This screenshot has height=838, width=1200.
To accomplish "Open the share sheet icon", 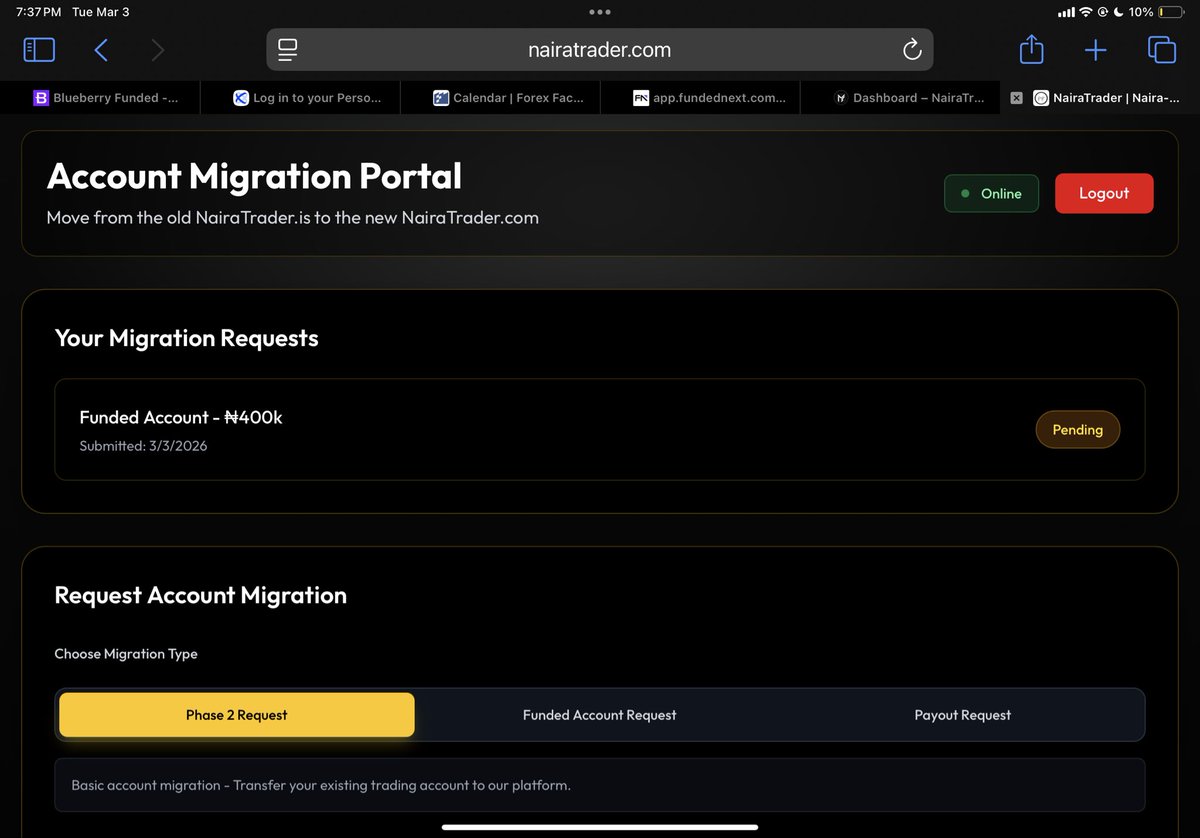I will click(1031, 49).
